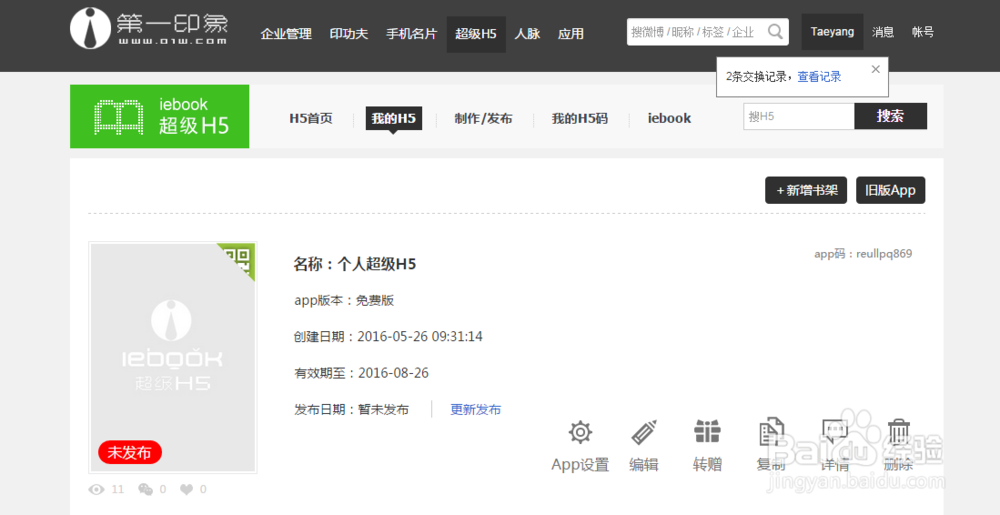Open 消息 messages
The image size is (1000, 515).
[x=883, y=32]
